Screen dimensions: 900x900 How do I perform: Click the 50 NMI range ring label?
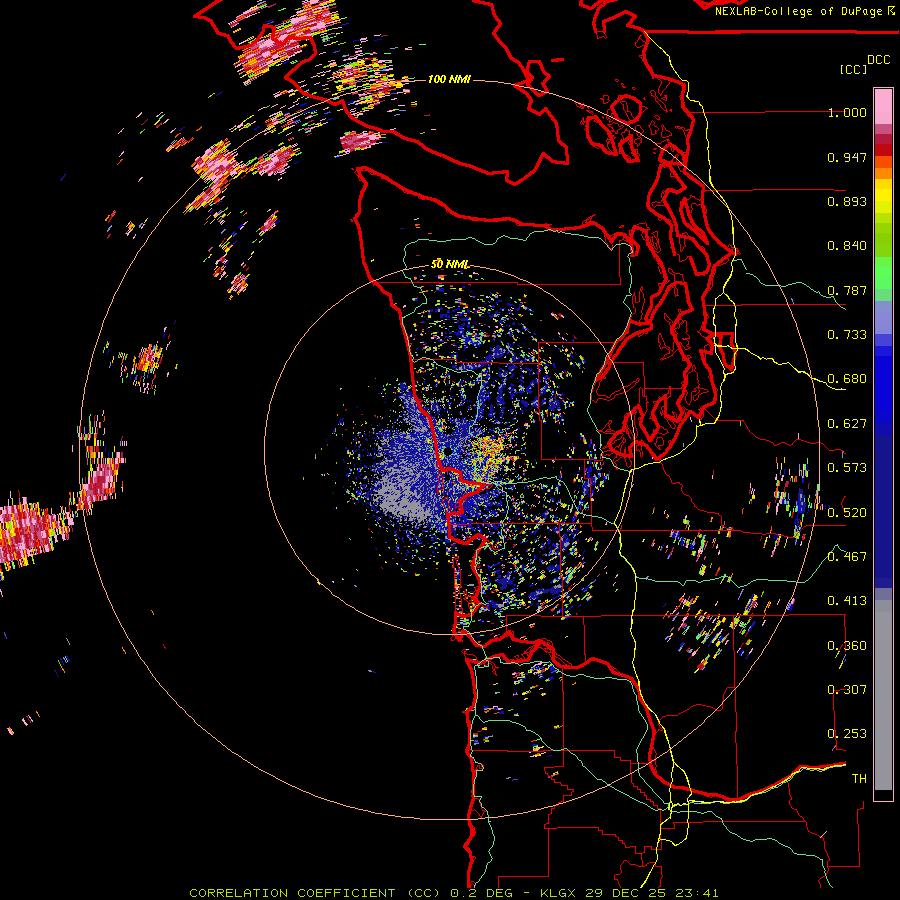tap(449, 265)
